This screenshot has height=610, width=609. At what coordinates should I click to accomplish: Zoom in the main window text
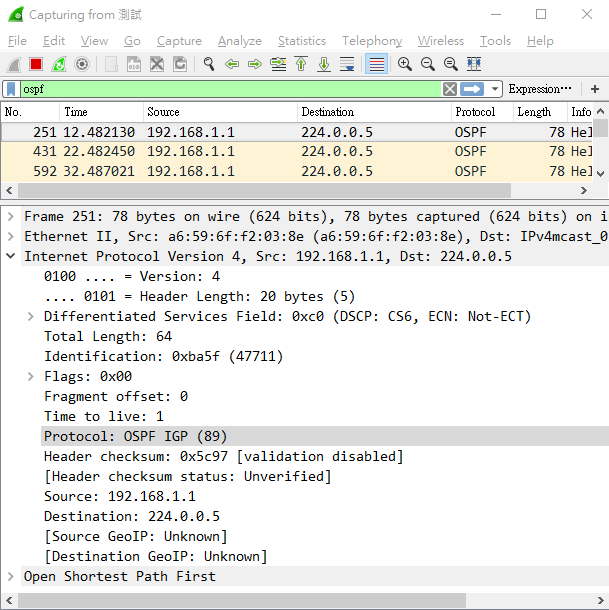coord(405,64)
